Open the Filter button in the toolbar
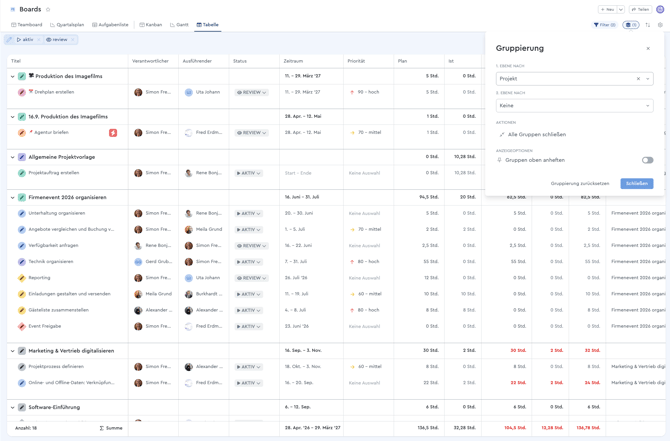670x441 pixels. click(x=604, y=25)
